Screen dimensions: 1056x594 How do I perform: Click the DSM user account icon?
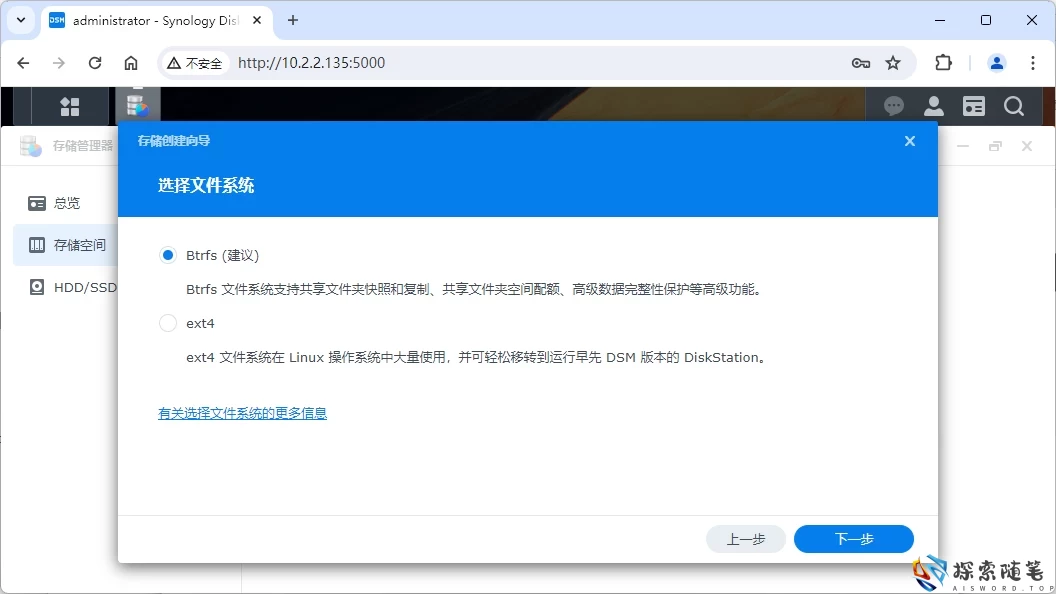(933, 105)
